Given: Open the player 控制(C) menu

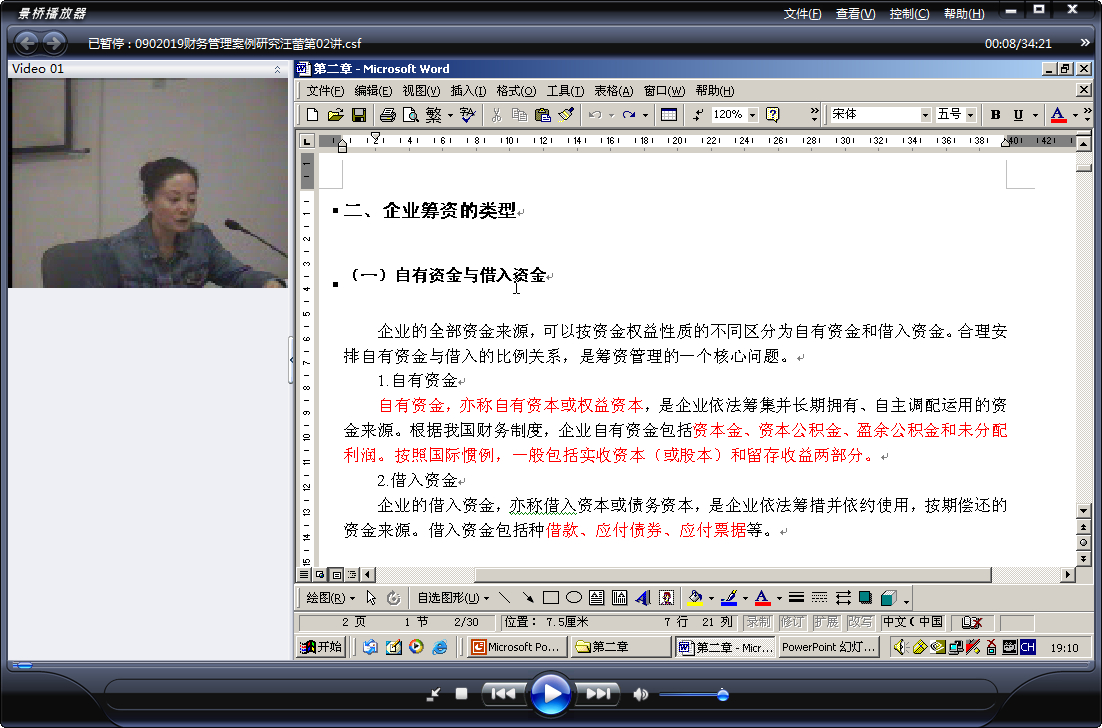Looking at the screenshot, I should [909, 13].
